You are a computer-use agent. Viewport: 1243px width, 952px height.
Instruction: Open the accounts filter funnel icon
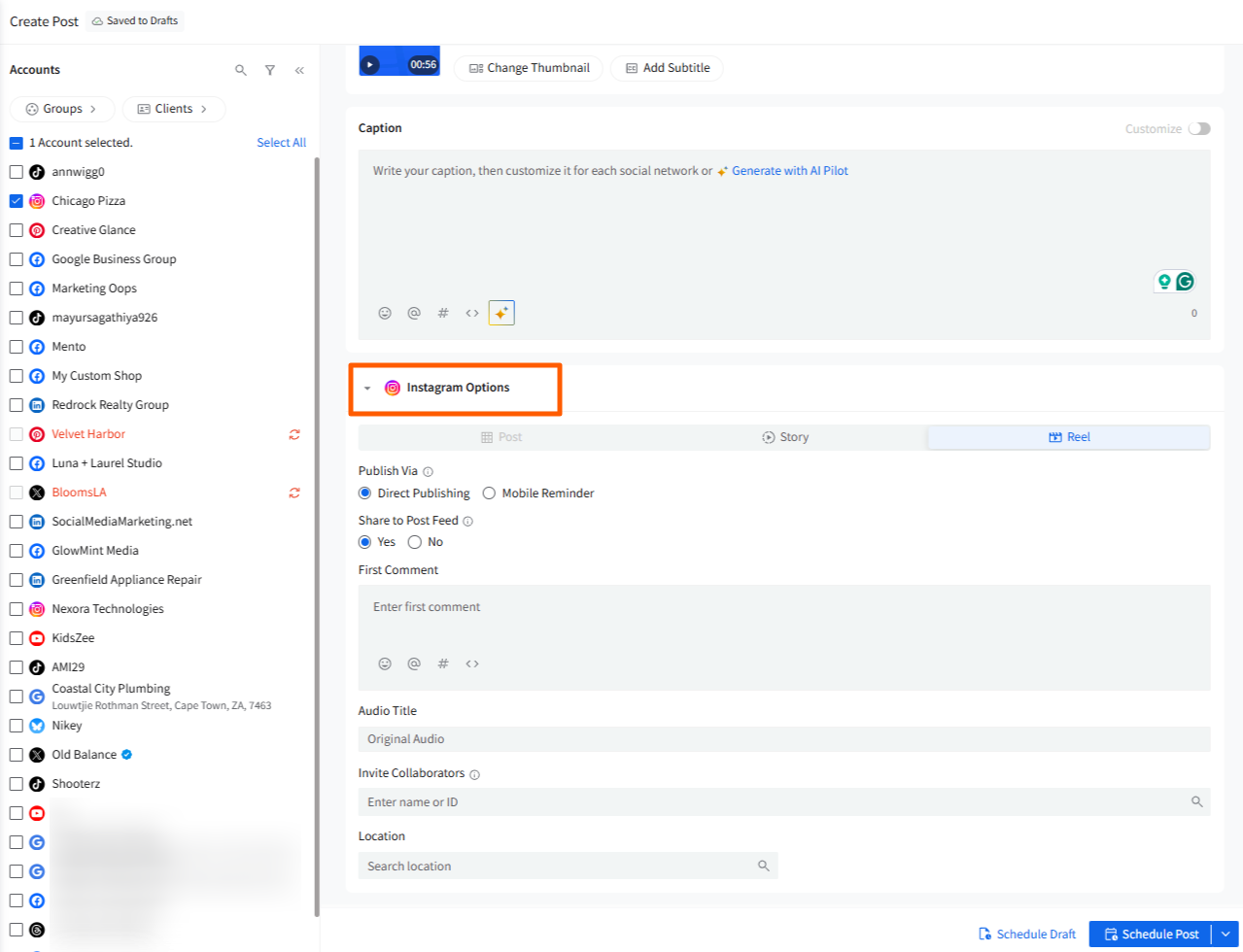[x=270, y=70]
